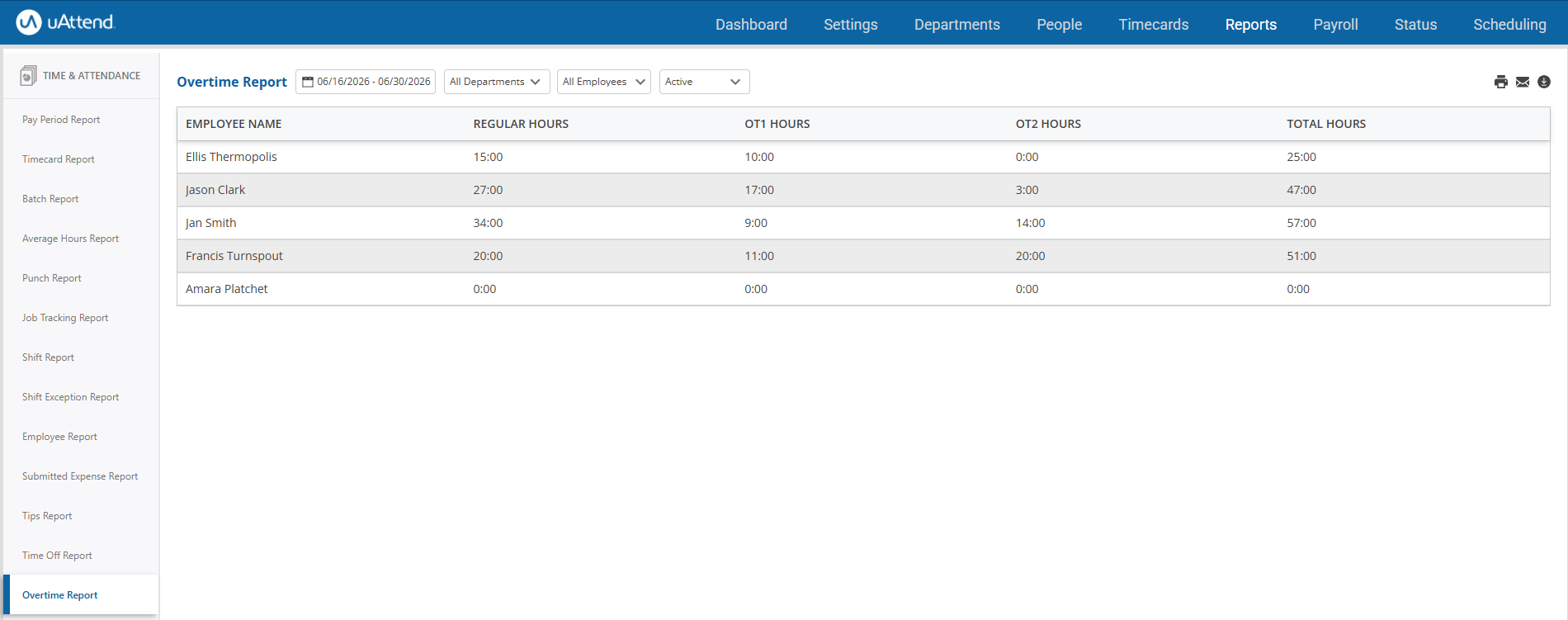Open the People menu
Image resolution: width=1568 pixels, height=620 pixels.
click(1060, 25)
